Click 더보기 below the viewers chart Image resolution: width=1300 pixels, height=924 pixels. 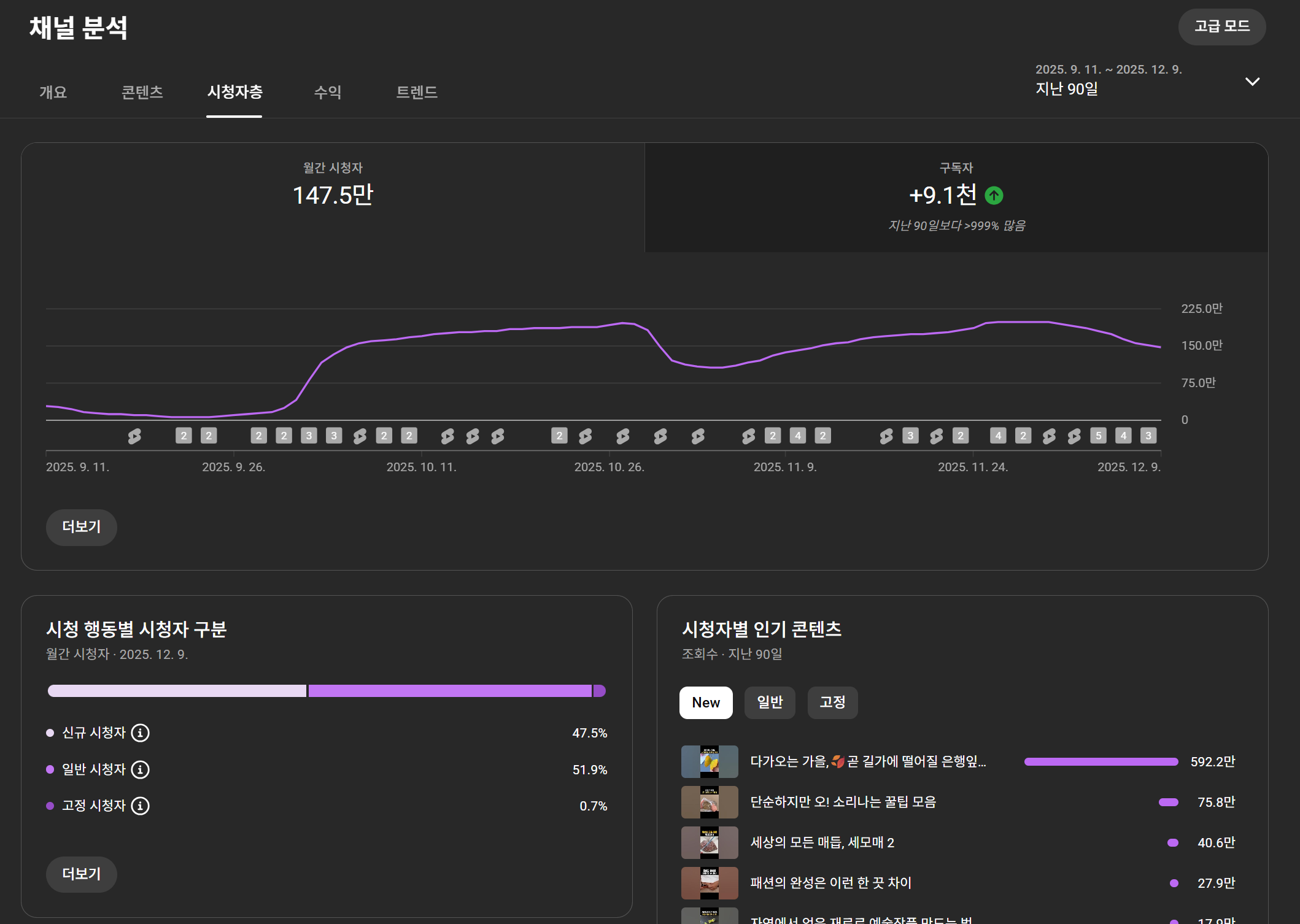[81, 527]
